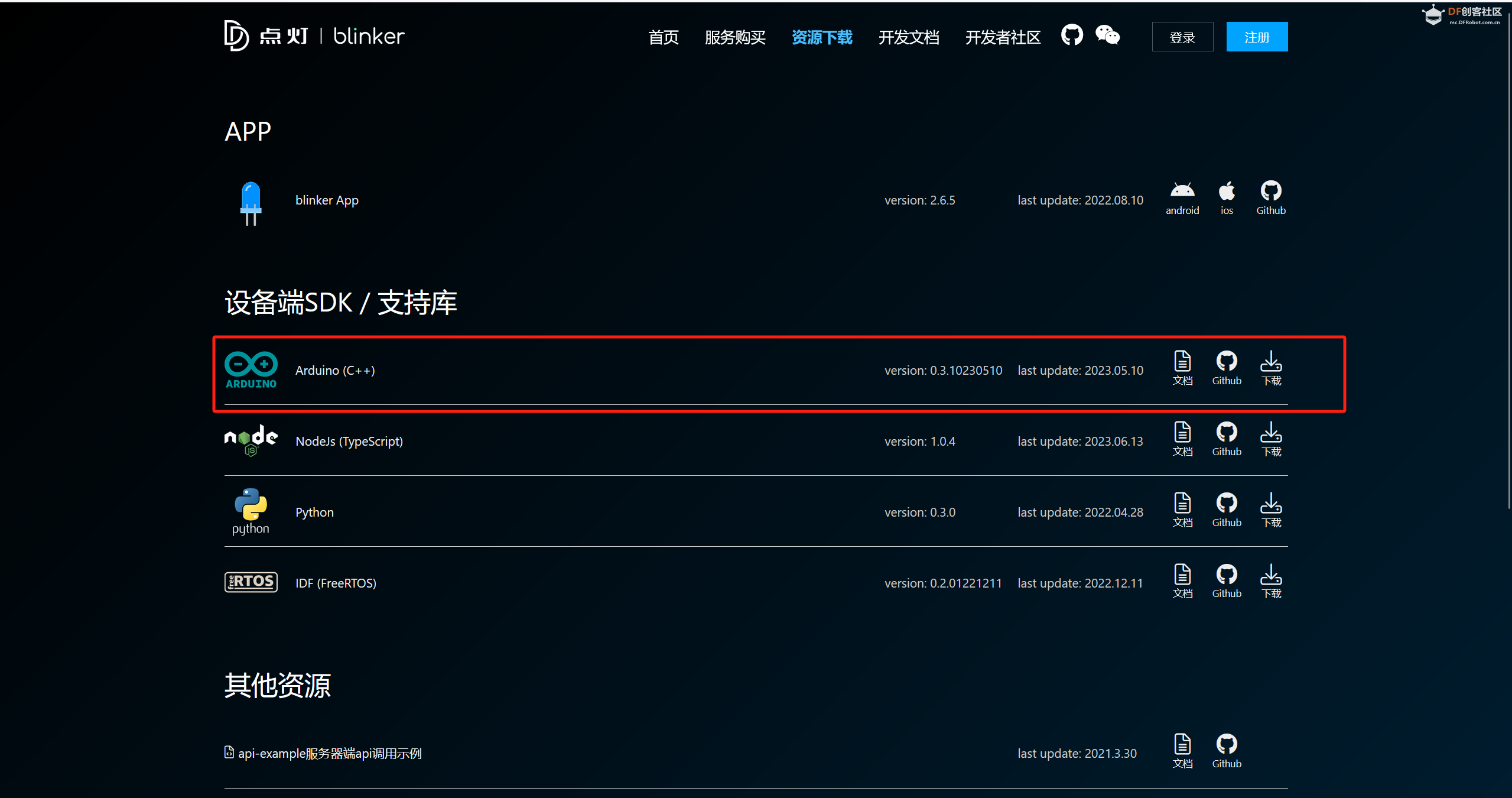Click Arduino (C++) name text

335,371
